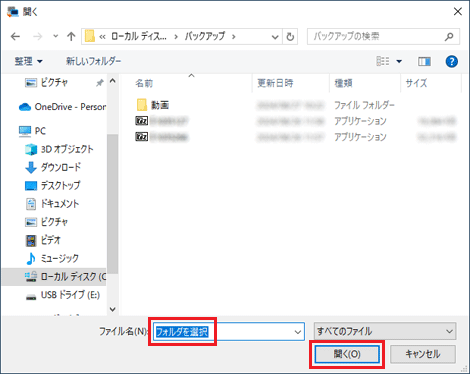Toggle the preview pane icon
The image size is (470, 374).
(424, 62)
